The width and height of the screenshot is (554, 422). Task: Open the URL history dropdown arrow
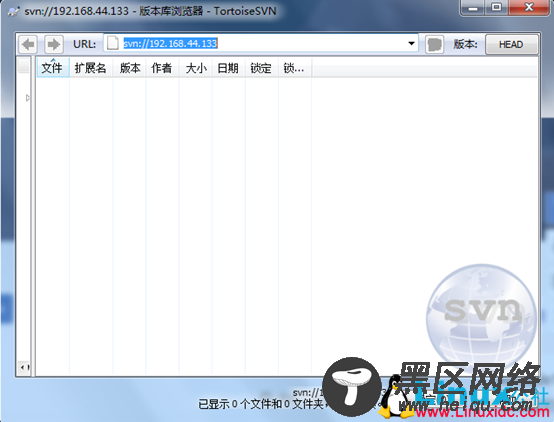pyautogui.click(x=411, y=43)
